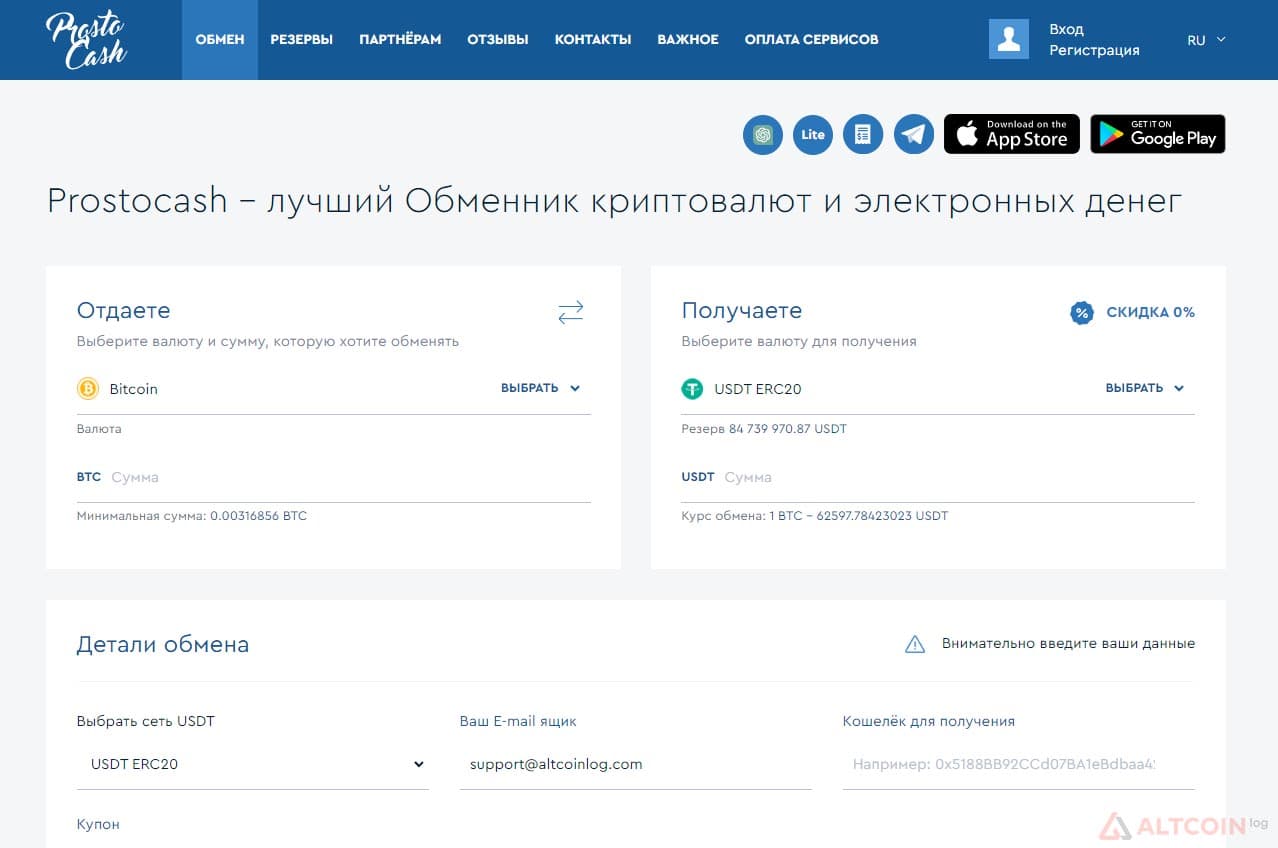This screenshot has height=848, width=1278.
Task: Download app from App Store badge
Action: click(1012, 134)
